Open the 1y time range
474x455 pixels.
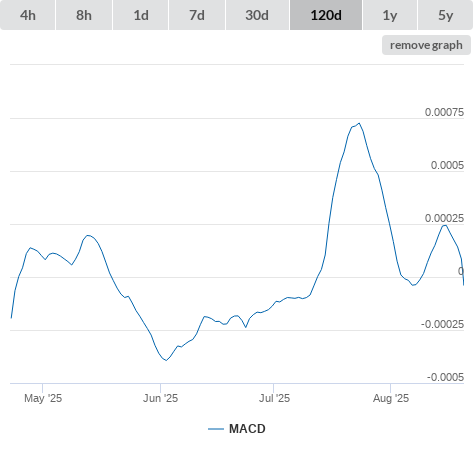[390, 15]
